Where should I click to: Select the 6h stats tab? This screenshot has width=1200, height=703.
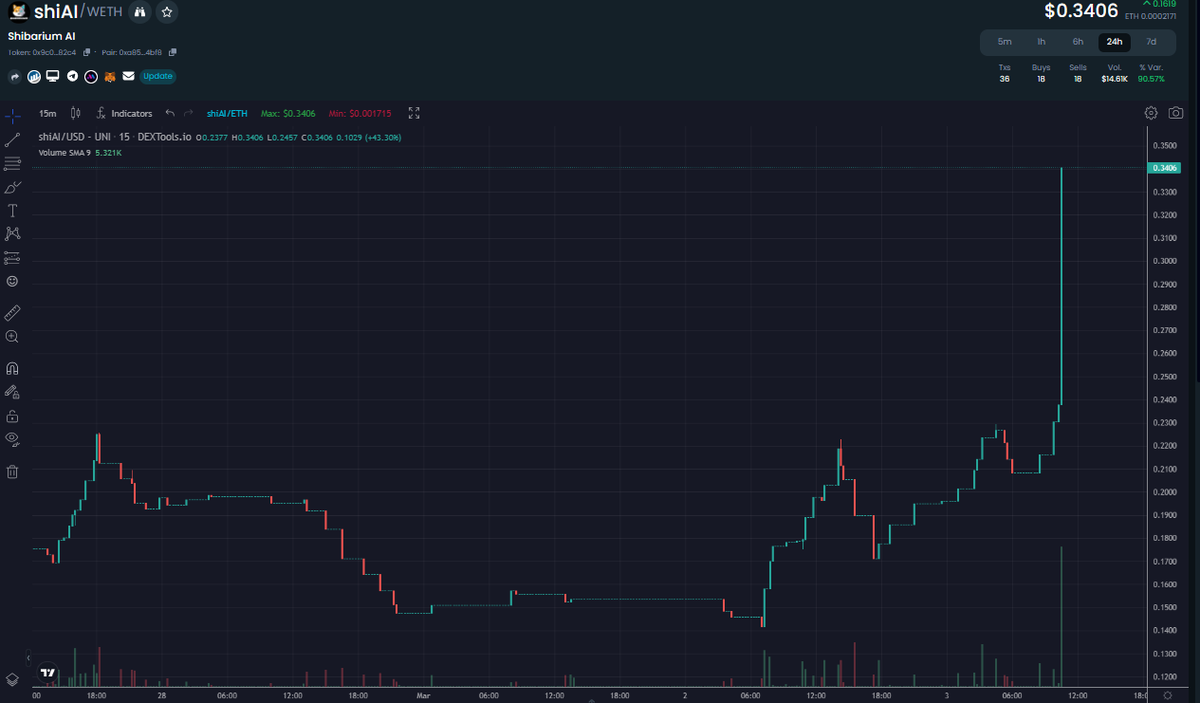coord(1078,42)
